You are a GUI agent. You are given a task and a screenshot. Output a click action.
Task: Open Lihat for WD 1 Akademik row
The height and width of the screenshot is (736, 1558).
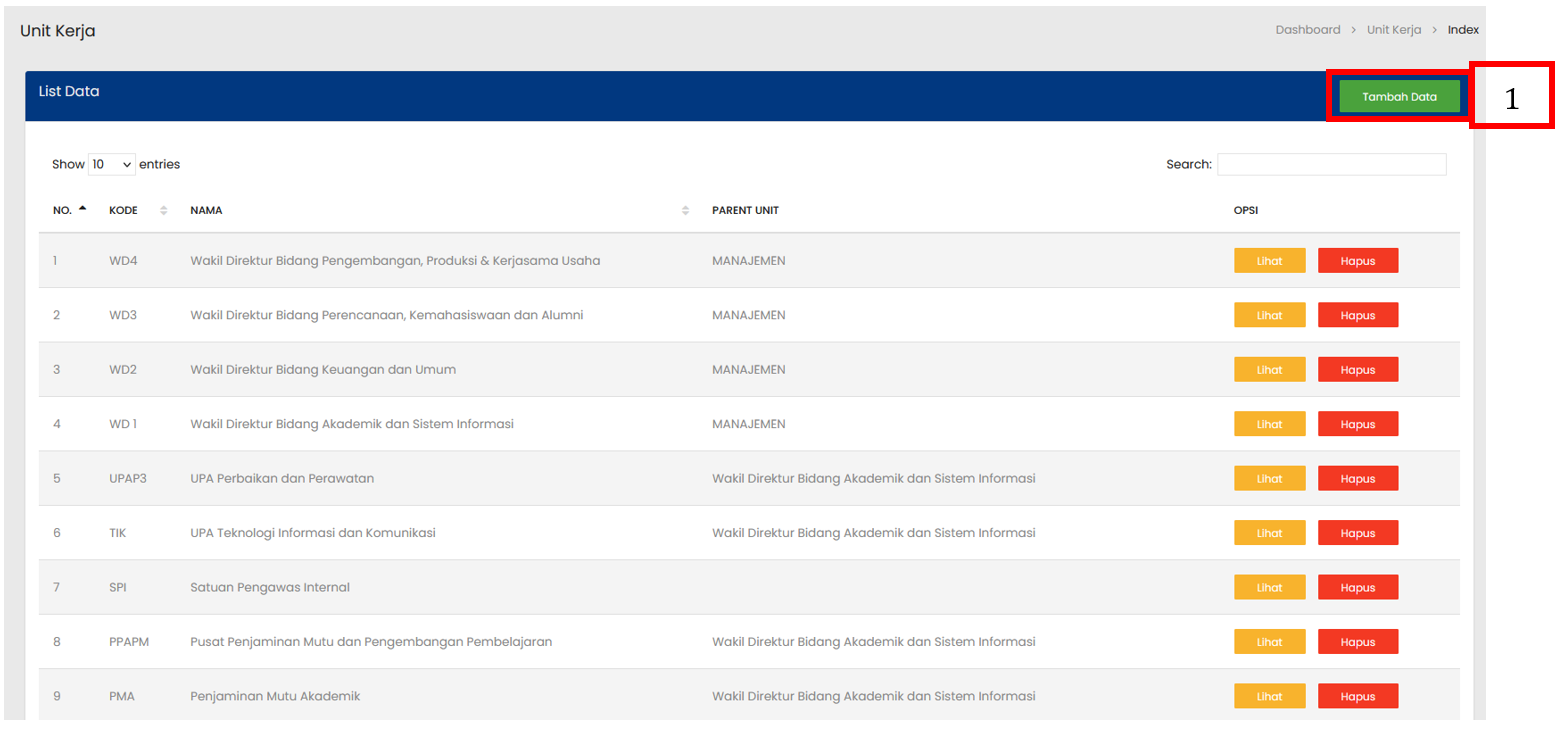[x=1269, y=424]
